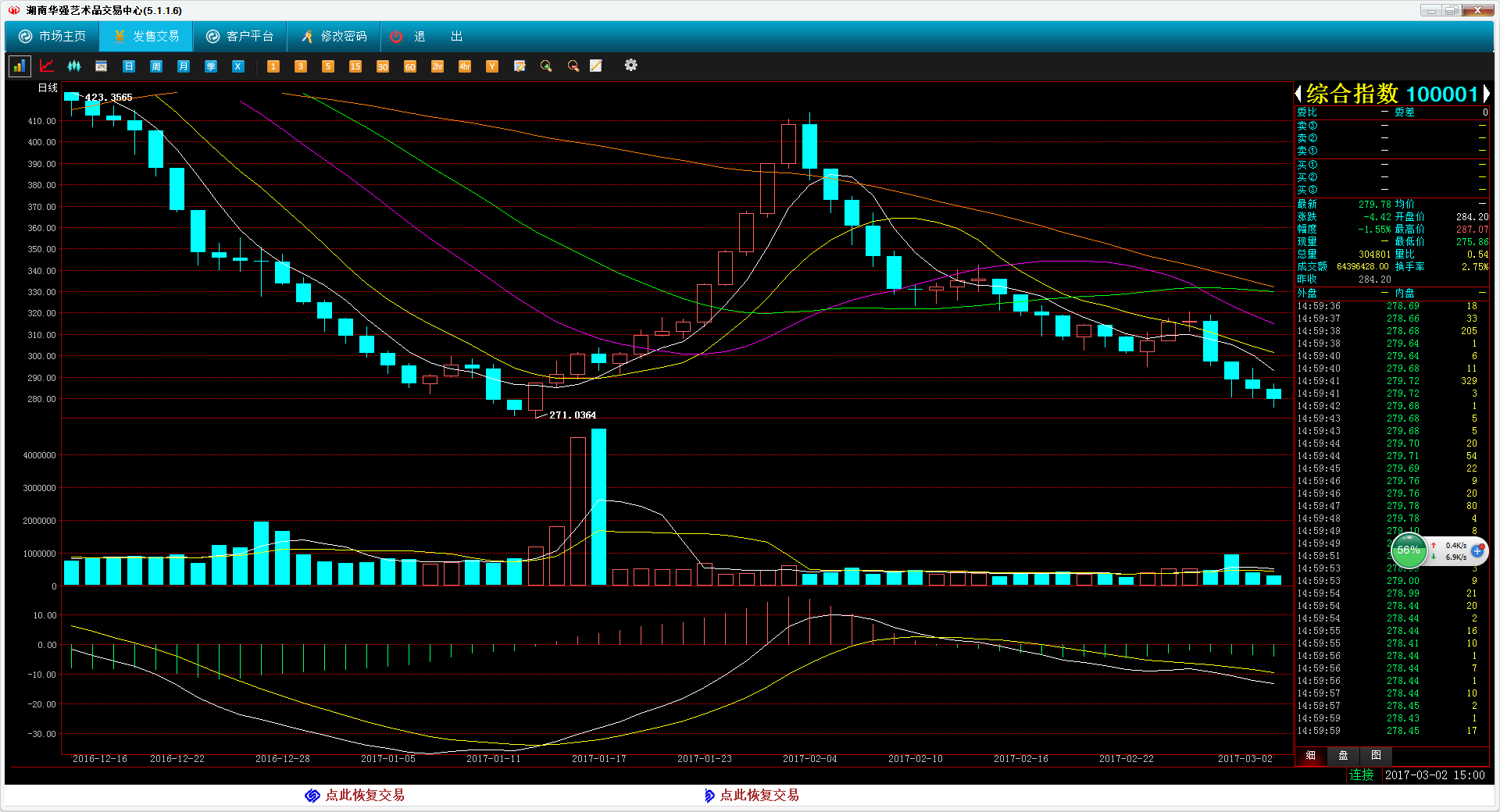
Task: Select the 60-minute period icon
Action: click(x=410, y=66)
